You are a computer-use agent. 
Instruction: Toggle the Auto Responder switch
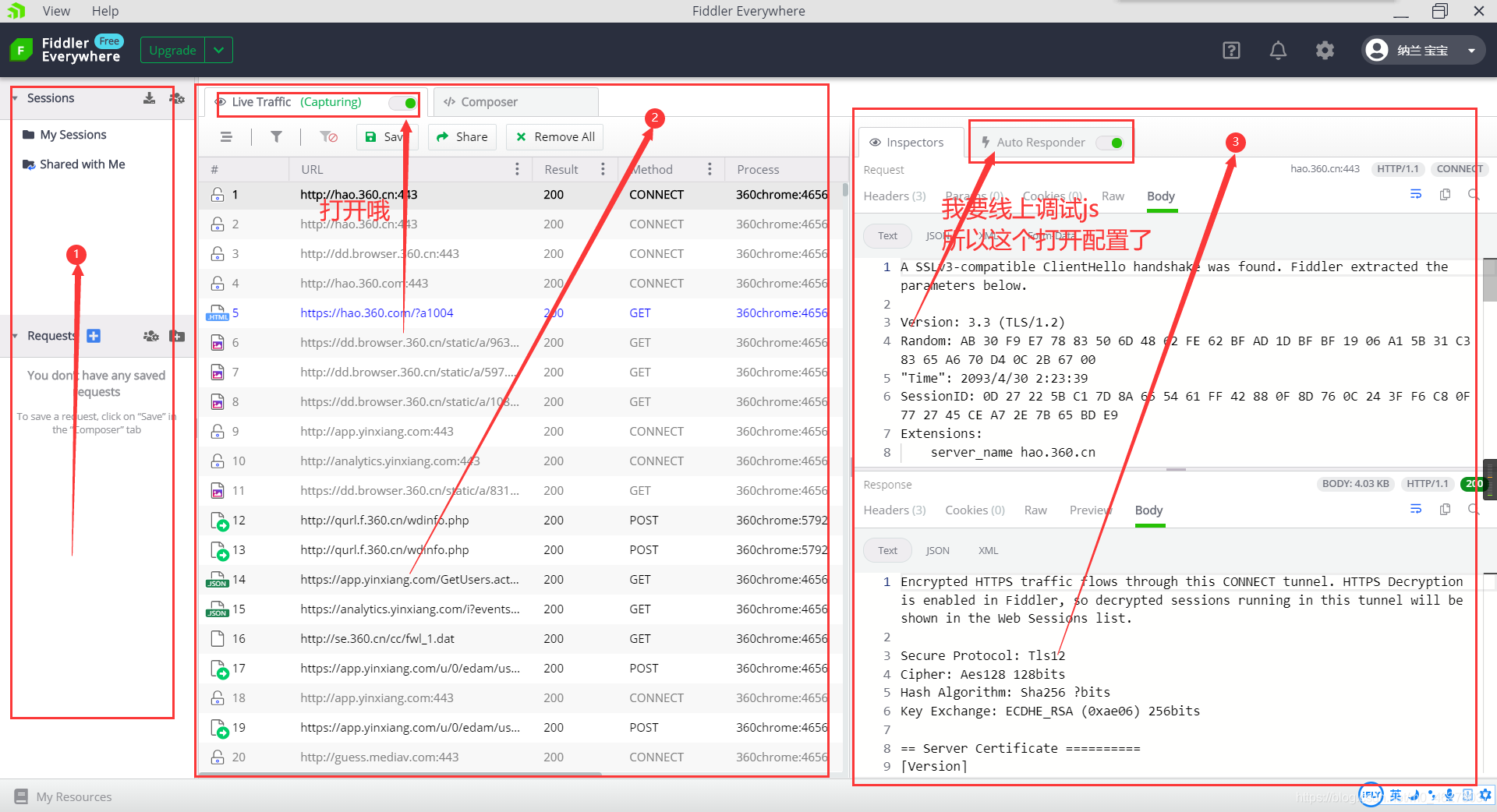1109,143
